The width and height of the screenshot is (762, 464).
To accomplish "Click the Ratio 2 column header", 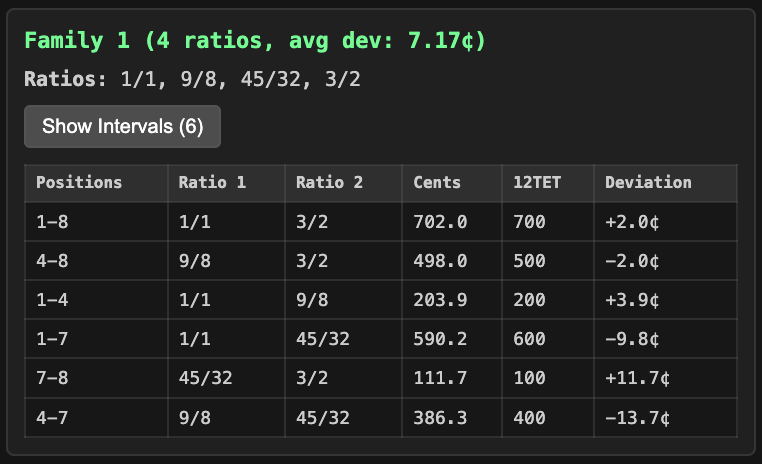I will point(330,183).
